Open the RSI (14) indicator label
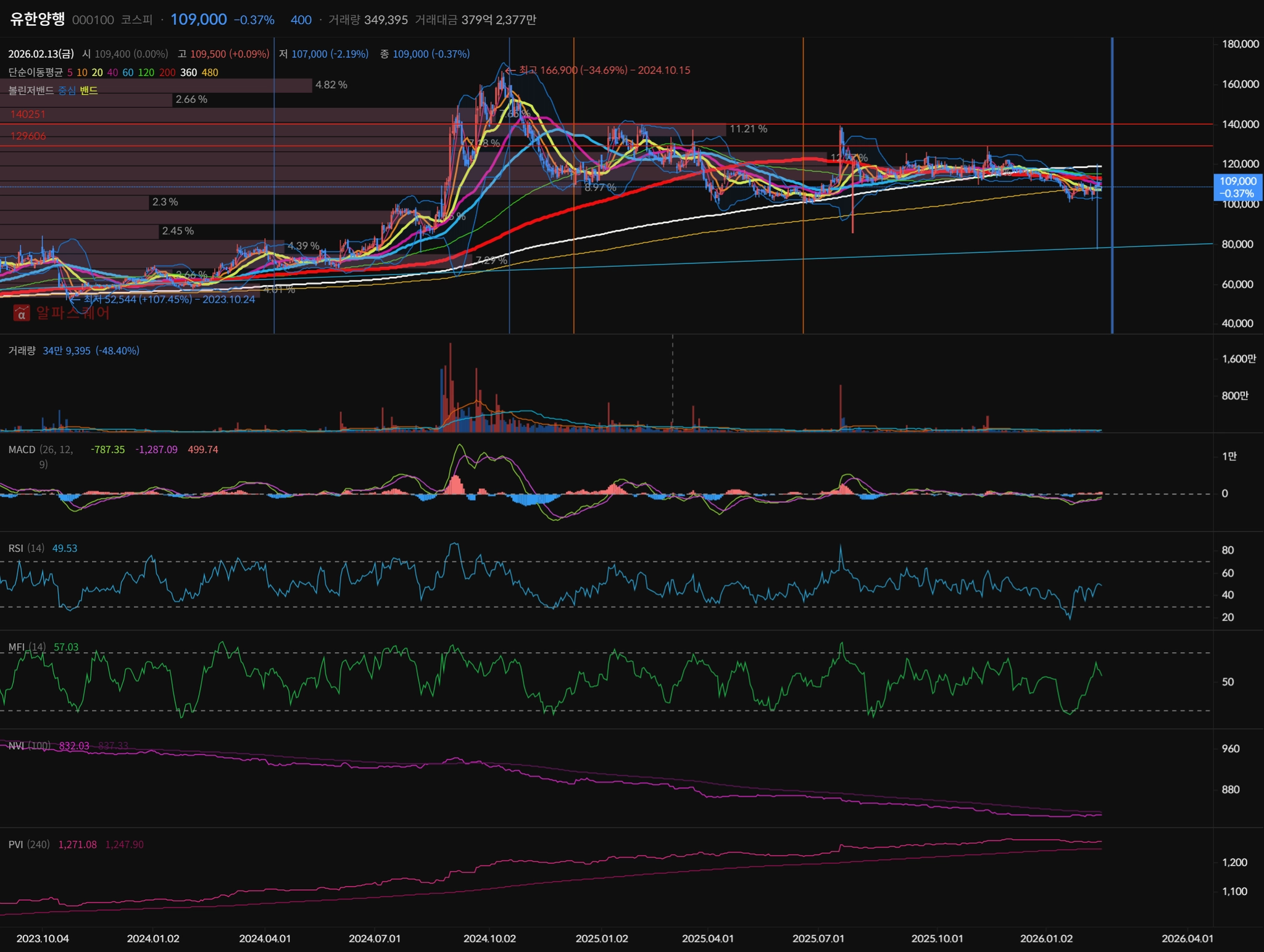The image size is (1264, 952). 26,548
